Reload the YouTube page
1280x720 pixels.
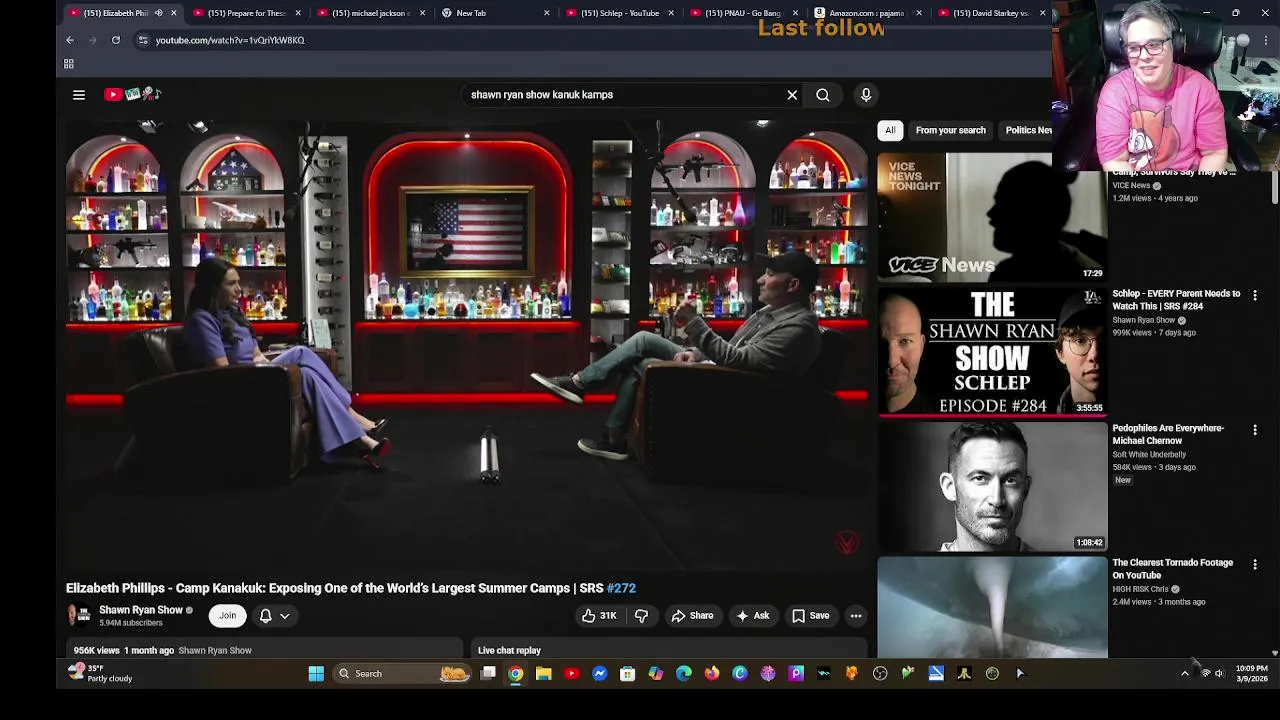116,40
